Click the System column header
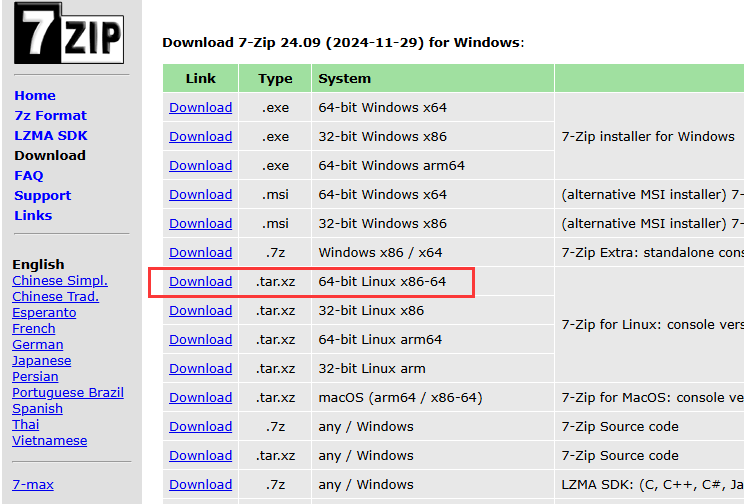 coord(433,78)
